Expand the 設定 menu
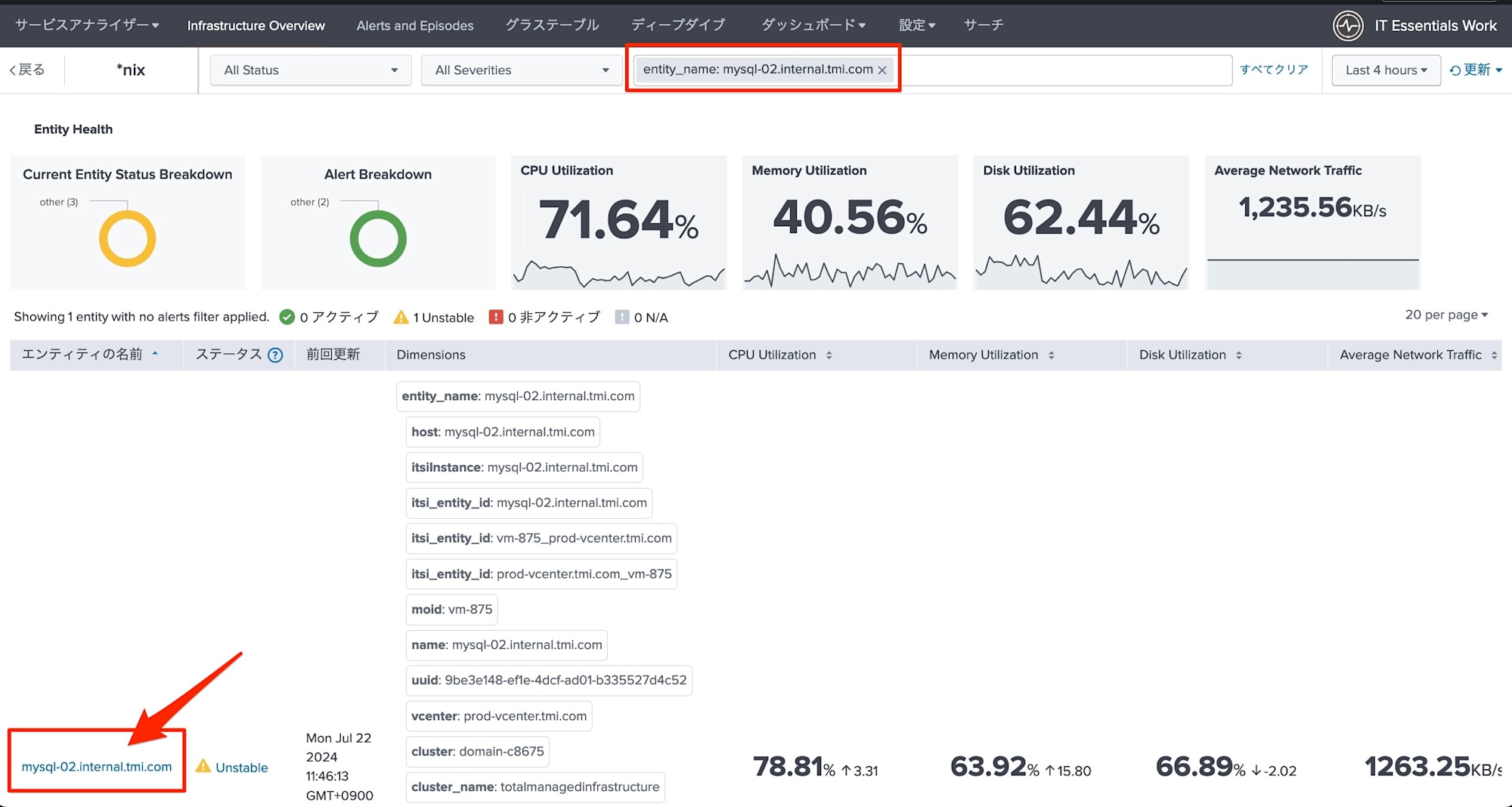 click(917, 25)
